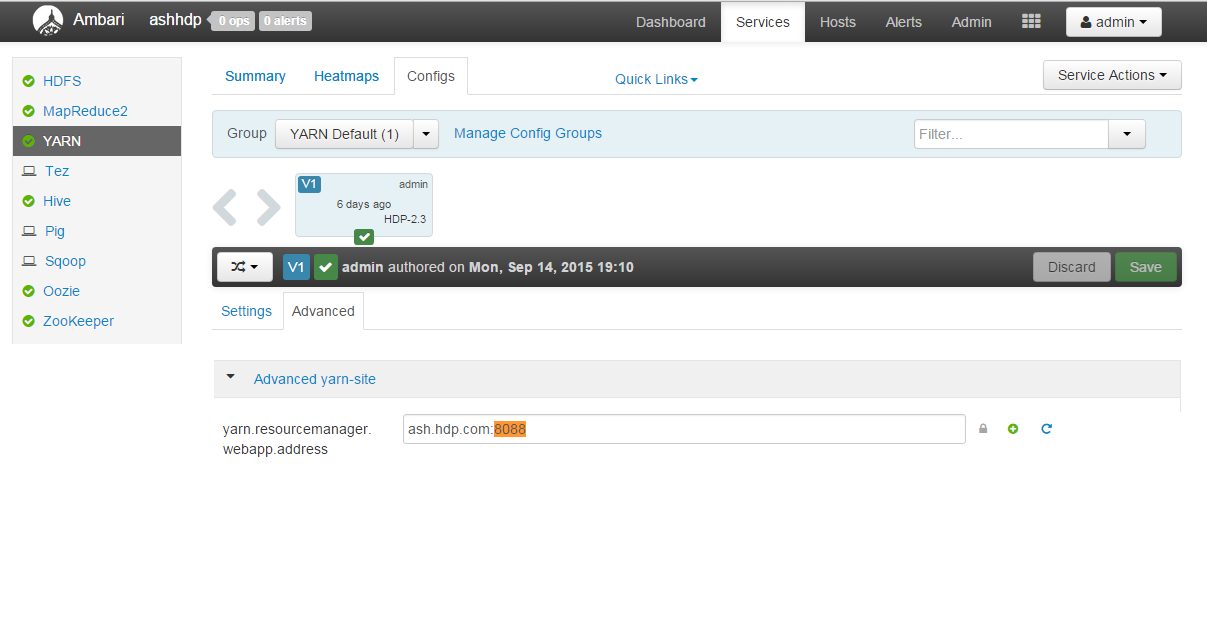Image resolution: width=1228 pixels, height=638 pixels.
Task: Click config group caret dropdown
Action: (x=426, y=134)
